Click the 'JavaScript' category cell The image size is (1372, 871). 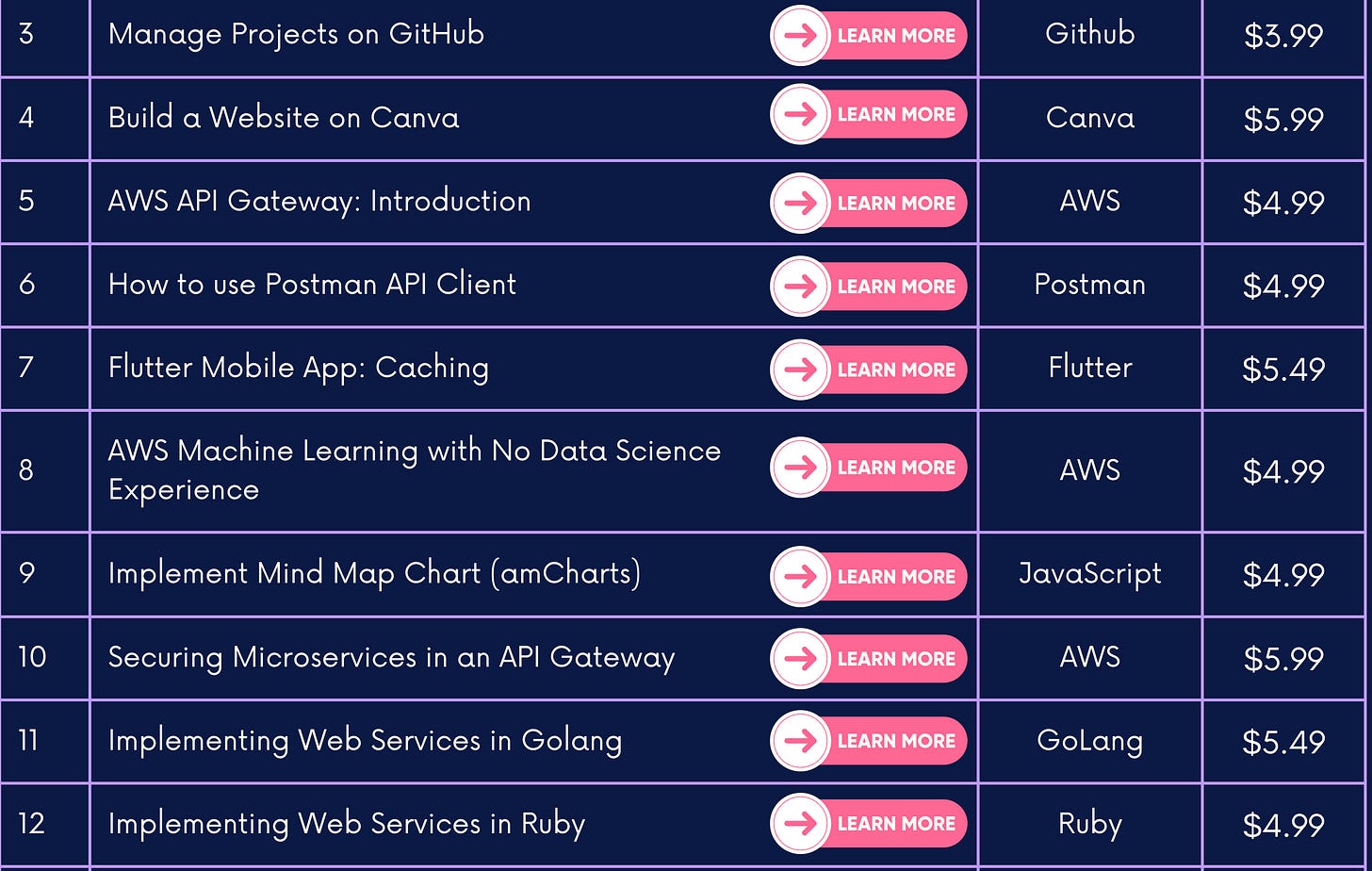(x=1090, y=573)
